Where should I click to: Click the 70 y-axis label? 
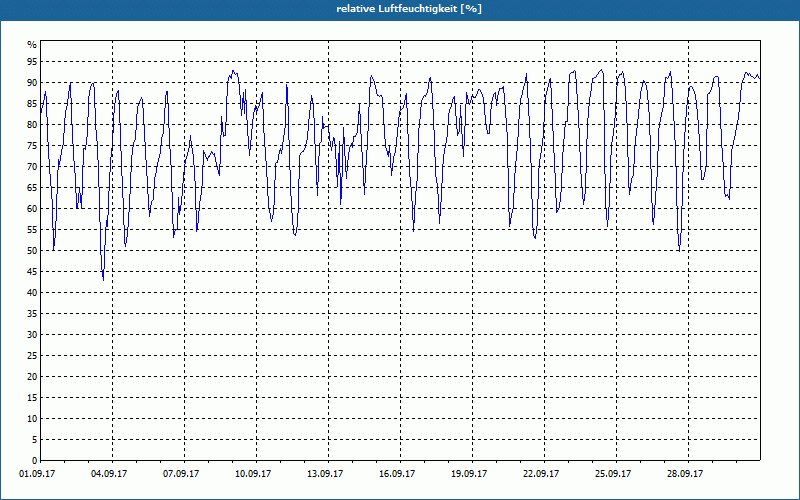coord(32,166)
